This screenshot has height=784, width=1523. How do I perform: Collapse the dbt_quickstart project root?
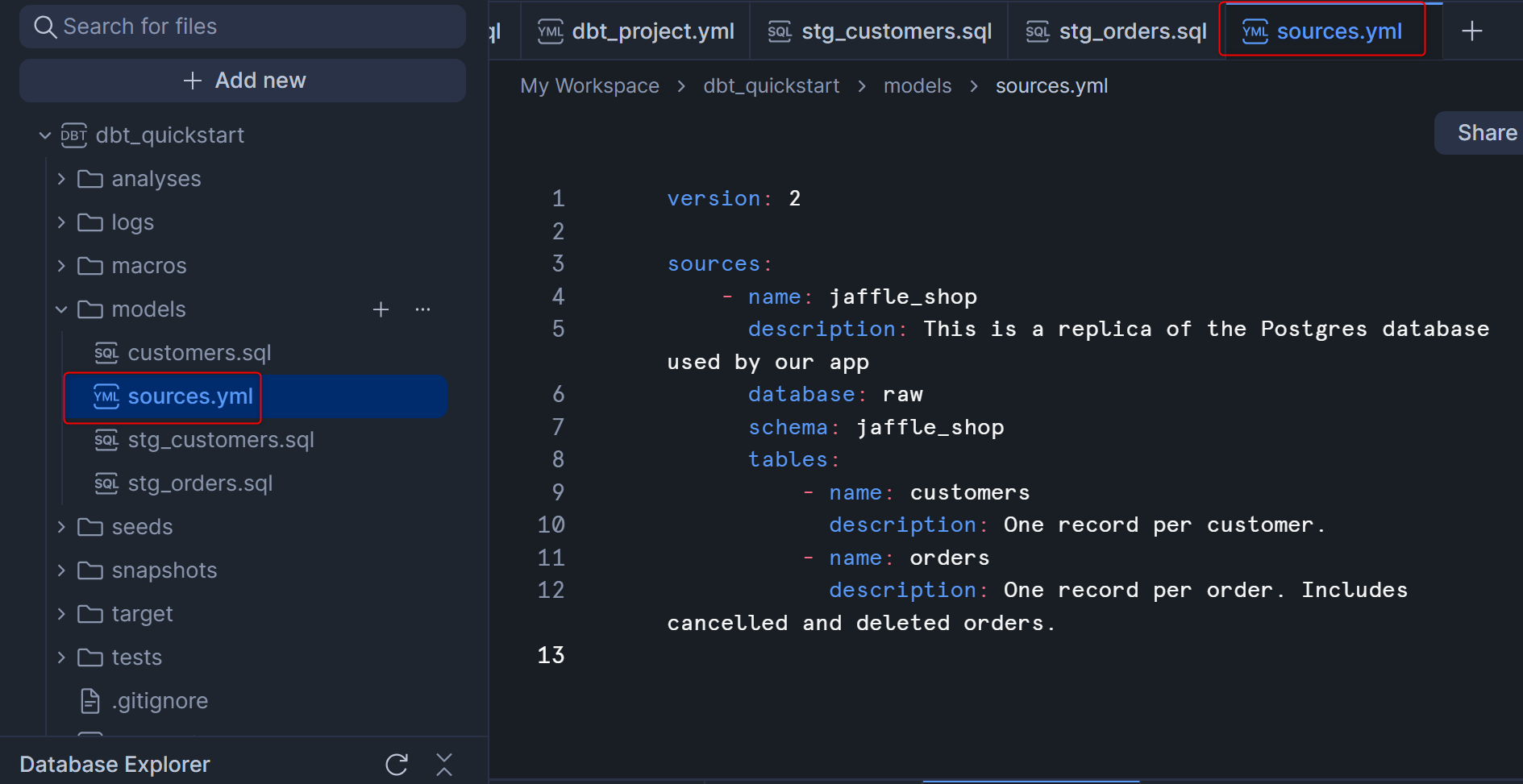click(x=45, y=135)
